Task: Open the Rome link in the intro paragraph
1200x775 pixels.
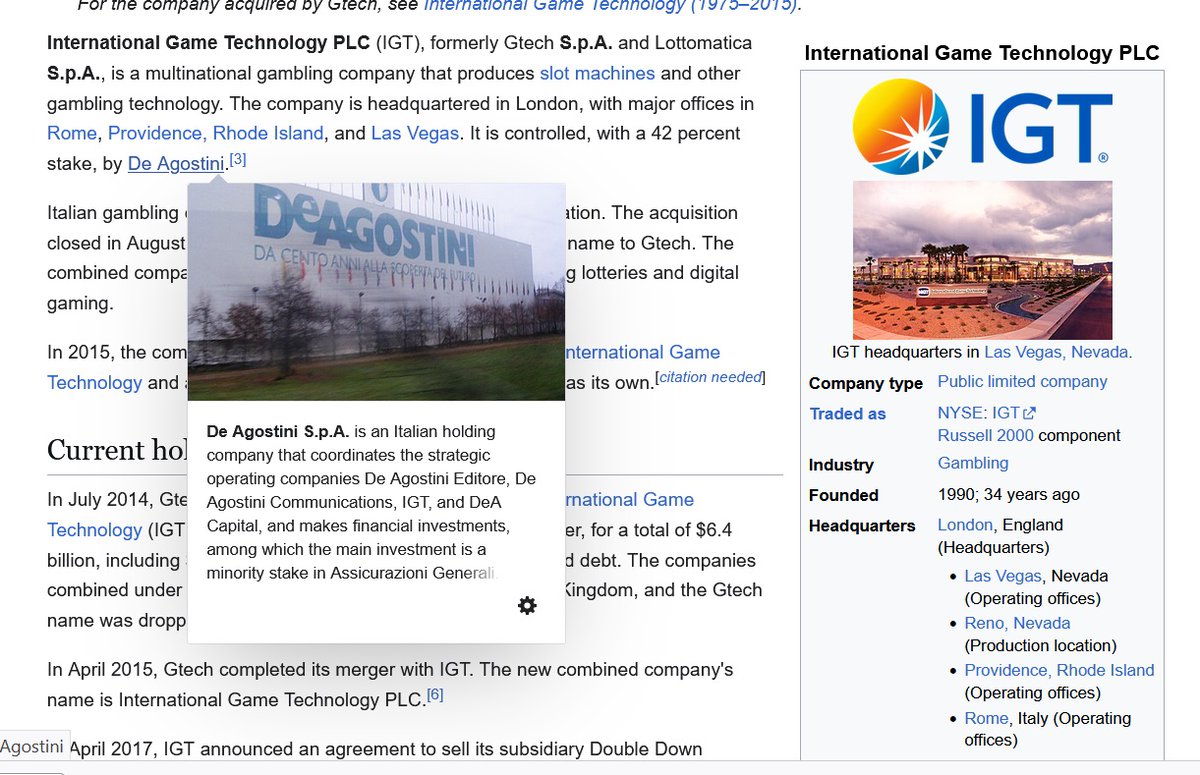Action: [x=72, y=133]
